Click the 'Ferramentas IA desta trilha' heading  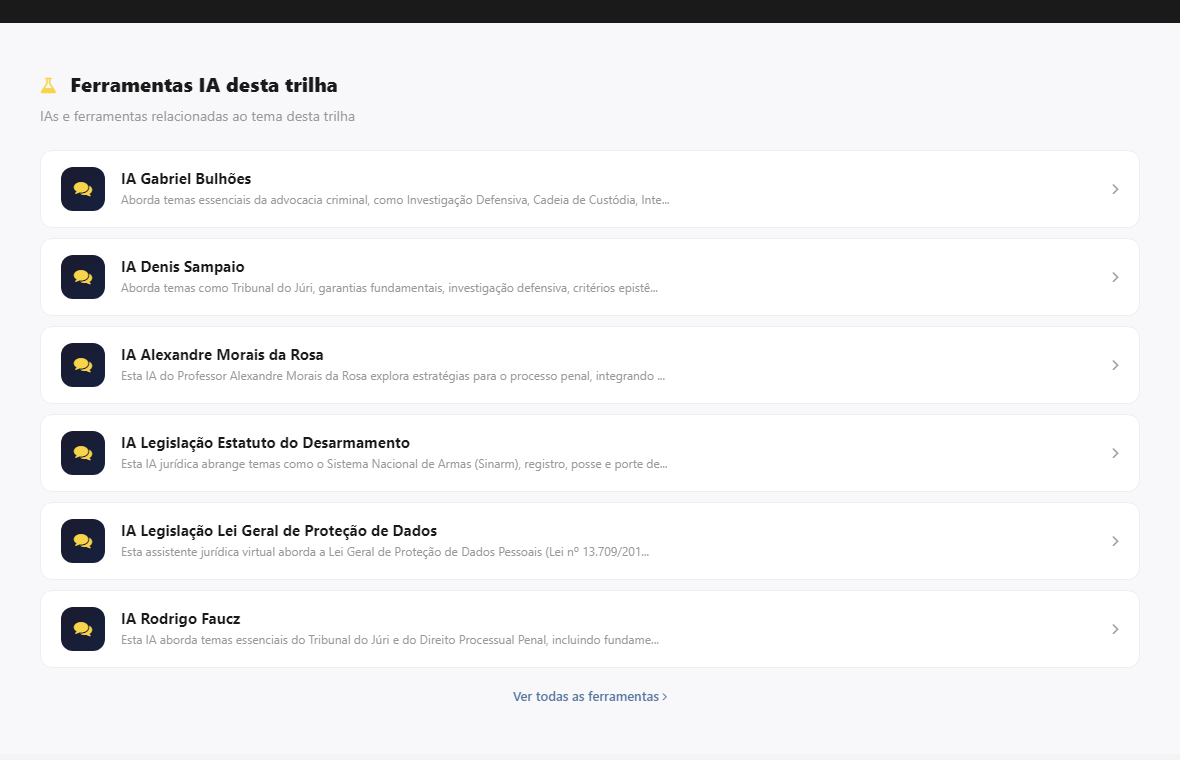click(x=204, y=86)
